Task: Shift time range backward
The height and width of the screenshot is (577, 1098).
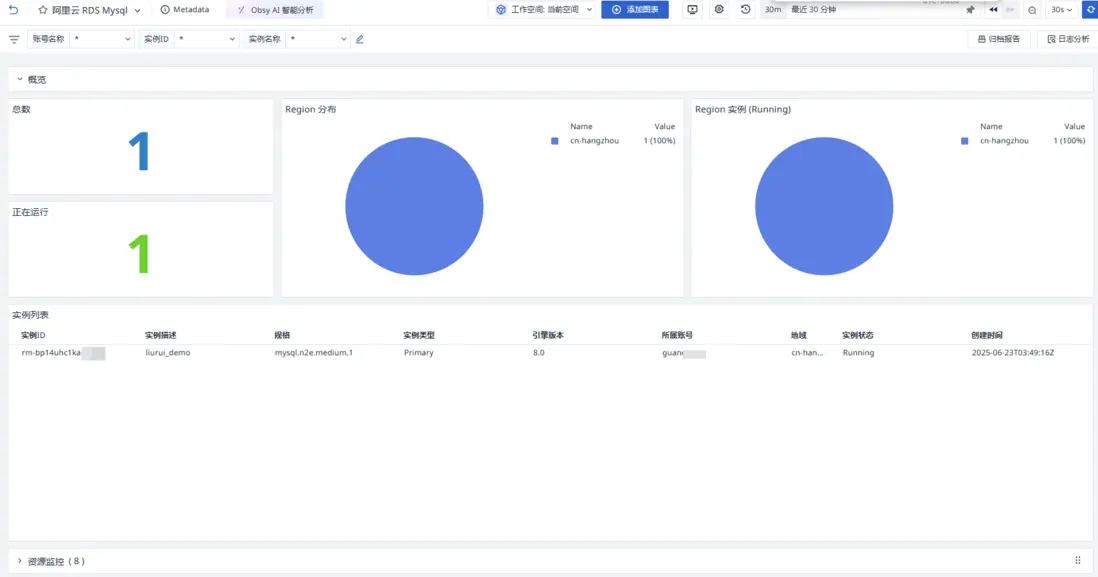Action: [x=993, y=10]
